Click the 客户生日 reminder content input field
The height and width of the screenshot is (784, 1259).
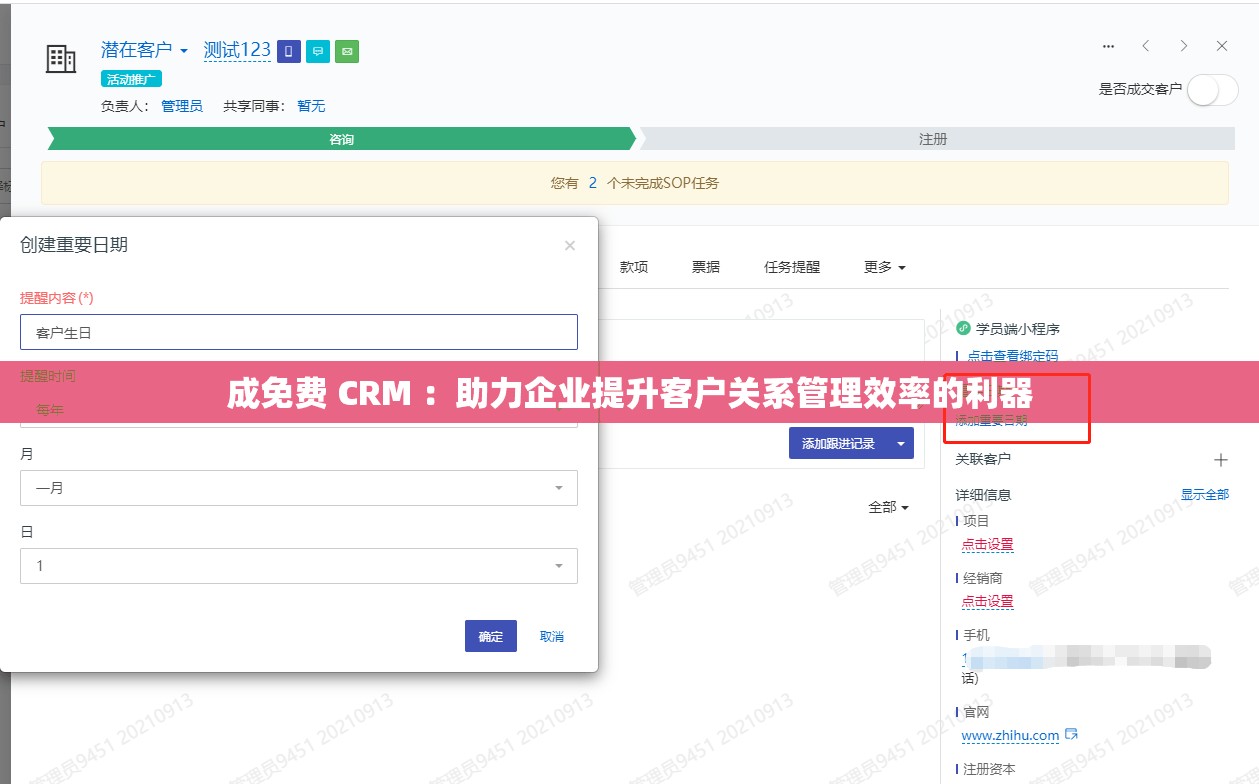(299, 332)
